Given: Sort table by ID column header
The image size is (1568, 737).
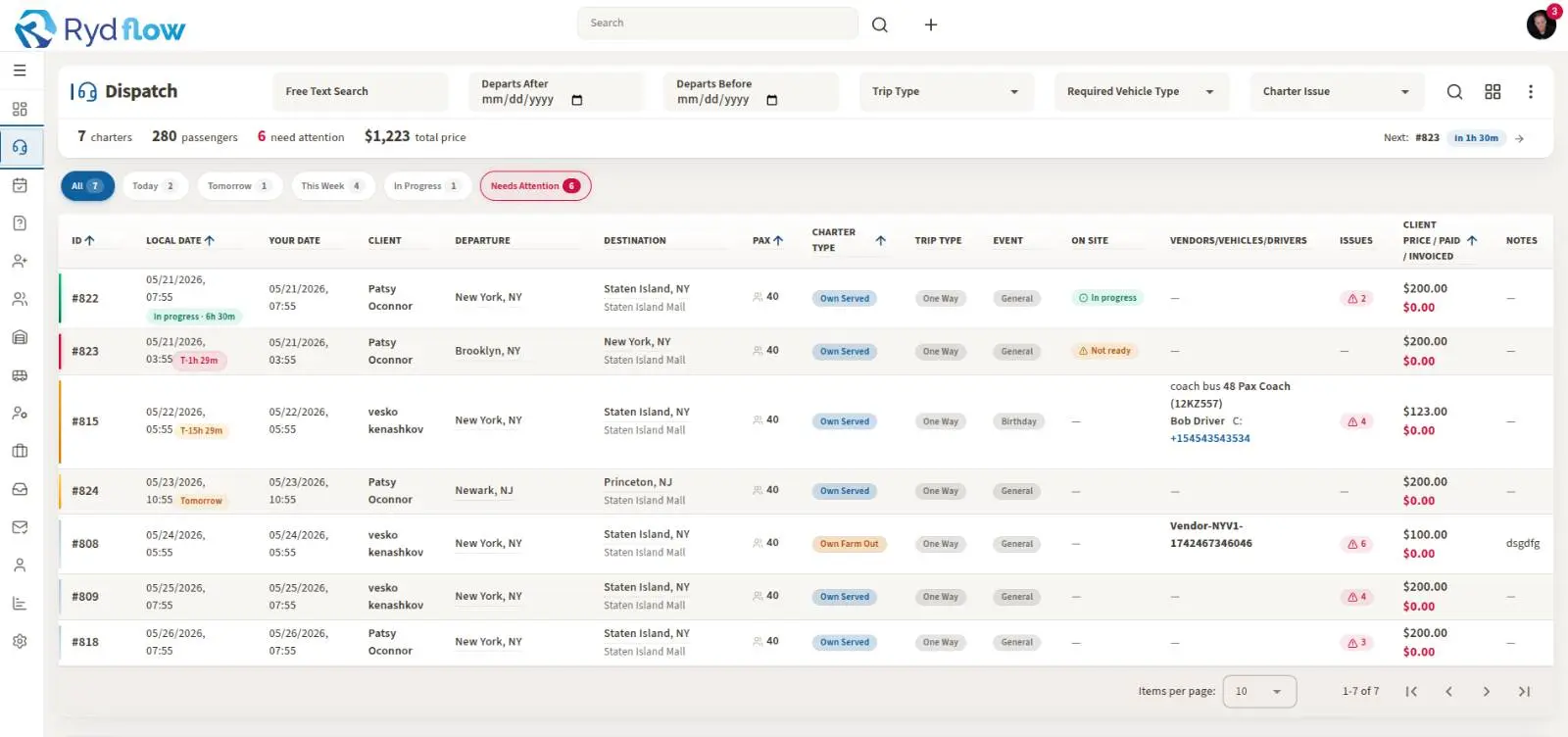Looking at the screenshot, I should click(83, 240).
